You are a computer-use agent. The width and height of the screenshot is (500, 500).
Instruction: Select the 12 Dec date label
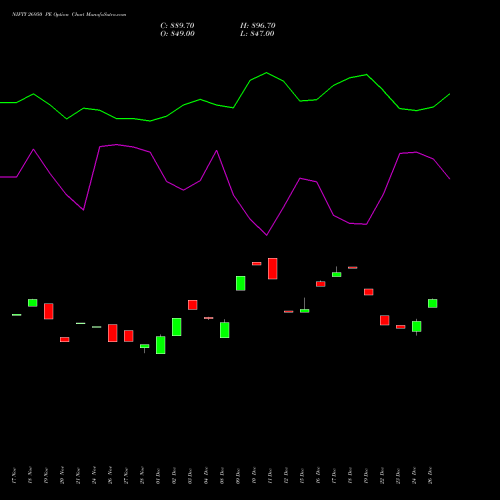(286, 476)
